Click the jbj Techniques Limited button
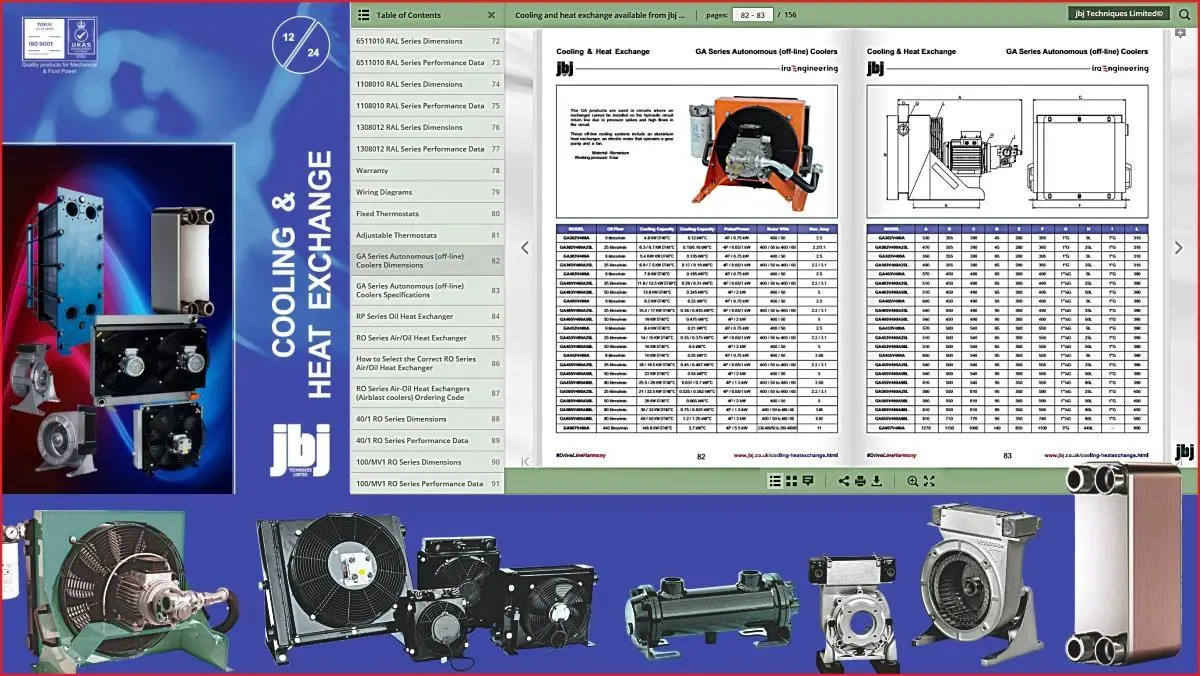 click(x=1118, y=14)
